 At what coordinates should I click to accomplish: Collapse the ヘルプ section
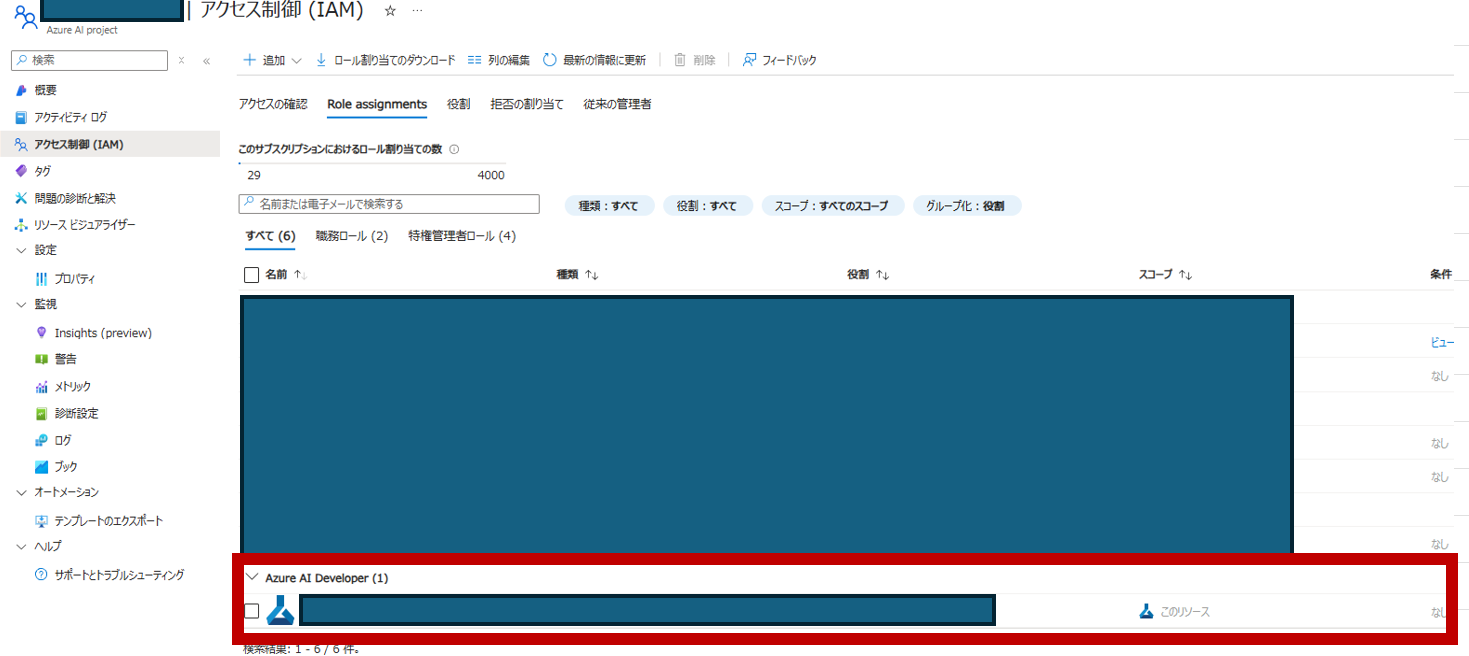(x=22, y=547)
